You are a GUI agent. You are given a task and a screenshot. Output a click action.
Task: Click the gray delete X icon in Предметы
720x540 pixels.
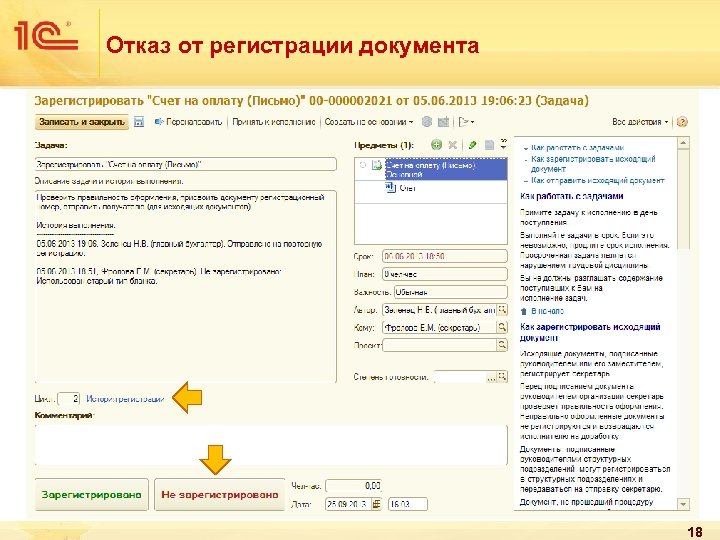click(x=453, y=145)
